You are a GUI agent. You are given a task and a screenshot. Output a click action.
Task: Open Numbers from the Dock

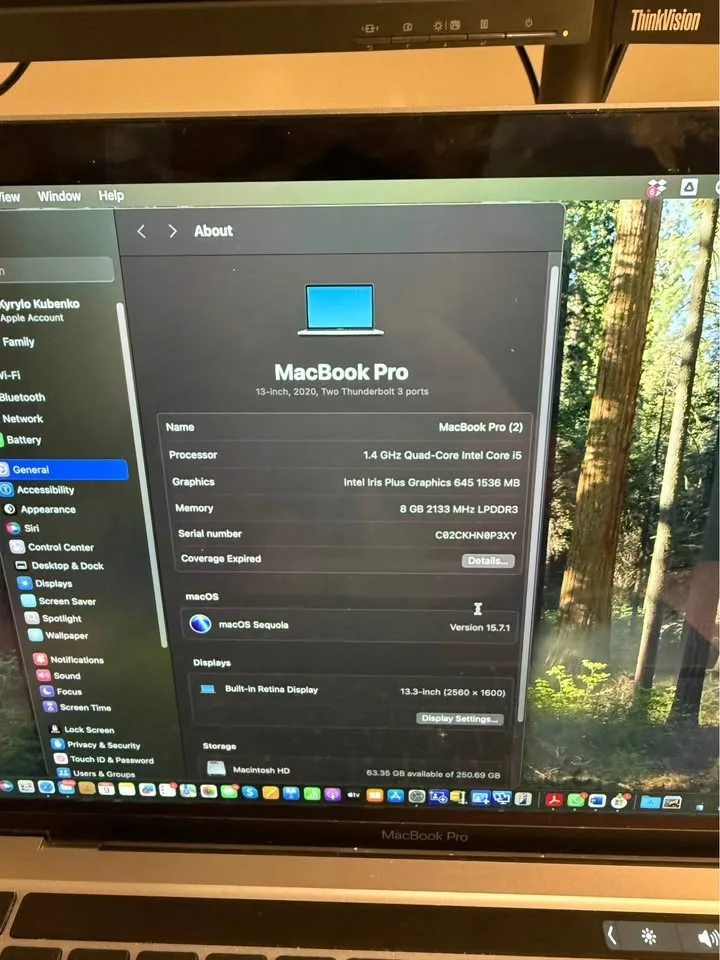coord(312,794)
